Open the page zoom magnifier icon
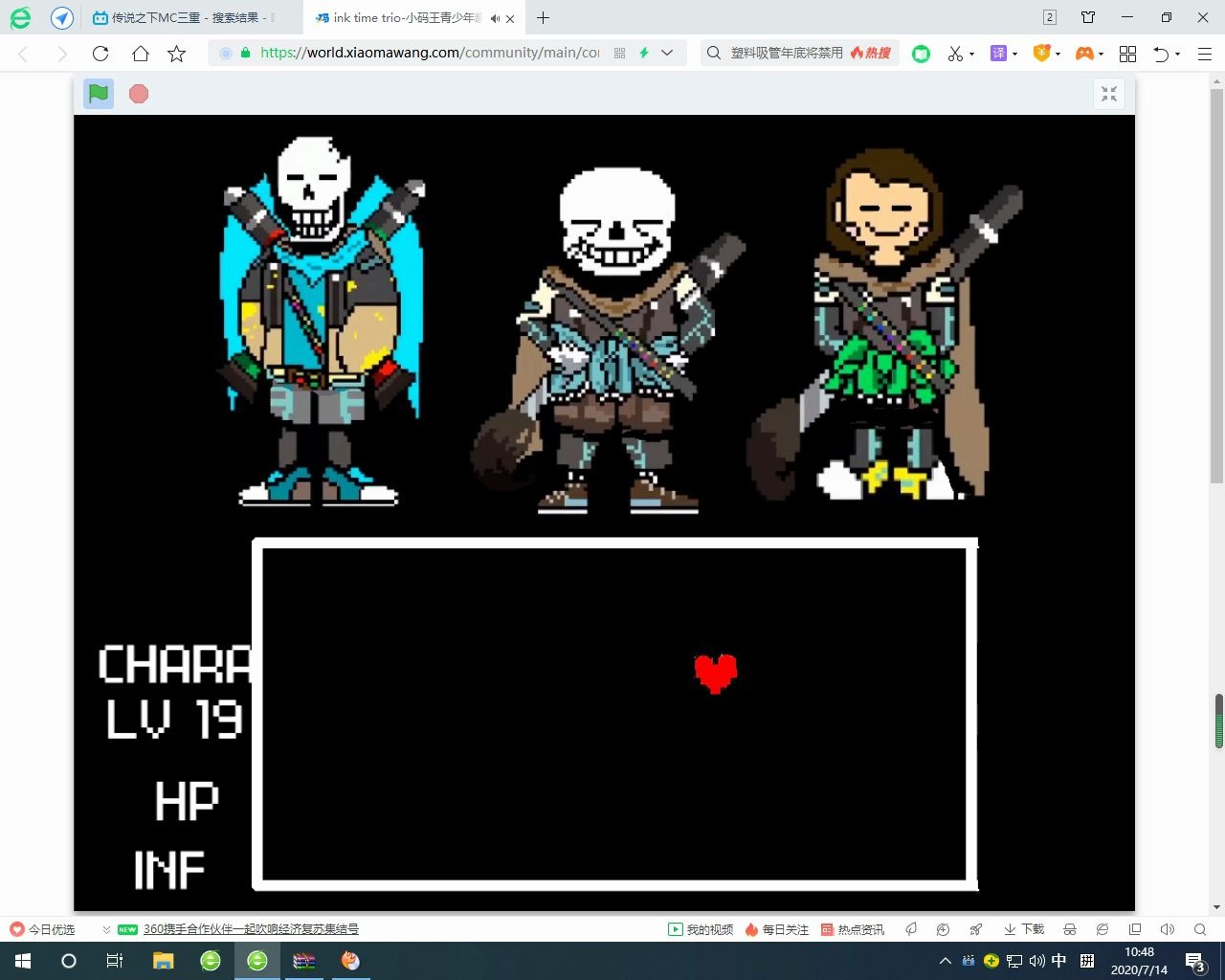The width and height of the screenshot is (1225, 980). coord(1200,929)
